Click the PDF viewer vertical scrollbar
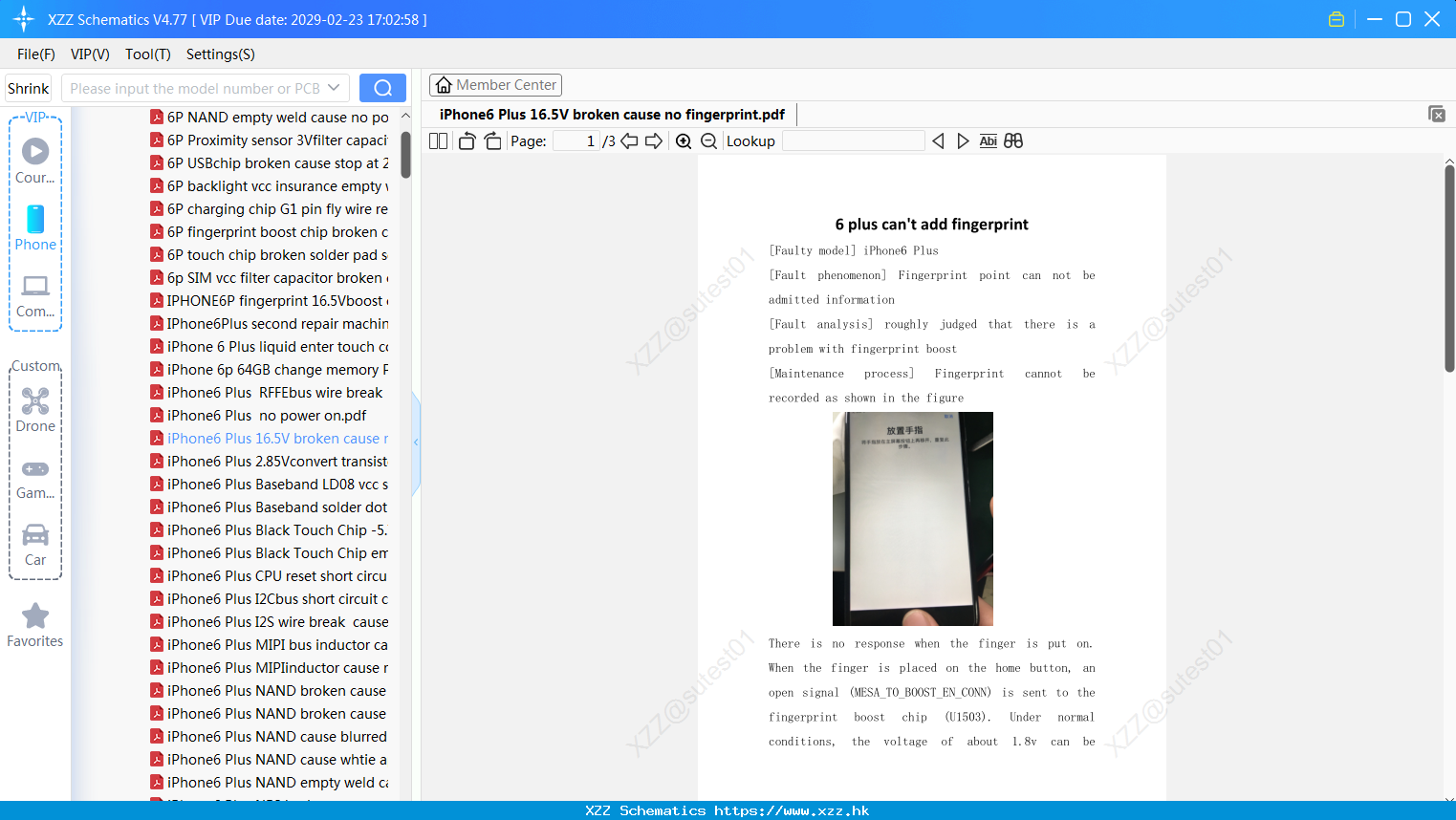The image size is (1456, 820). pos(1449,268)
